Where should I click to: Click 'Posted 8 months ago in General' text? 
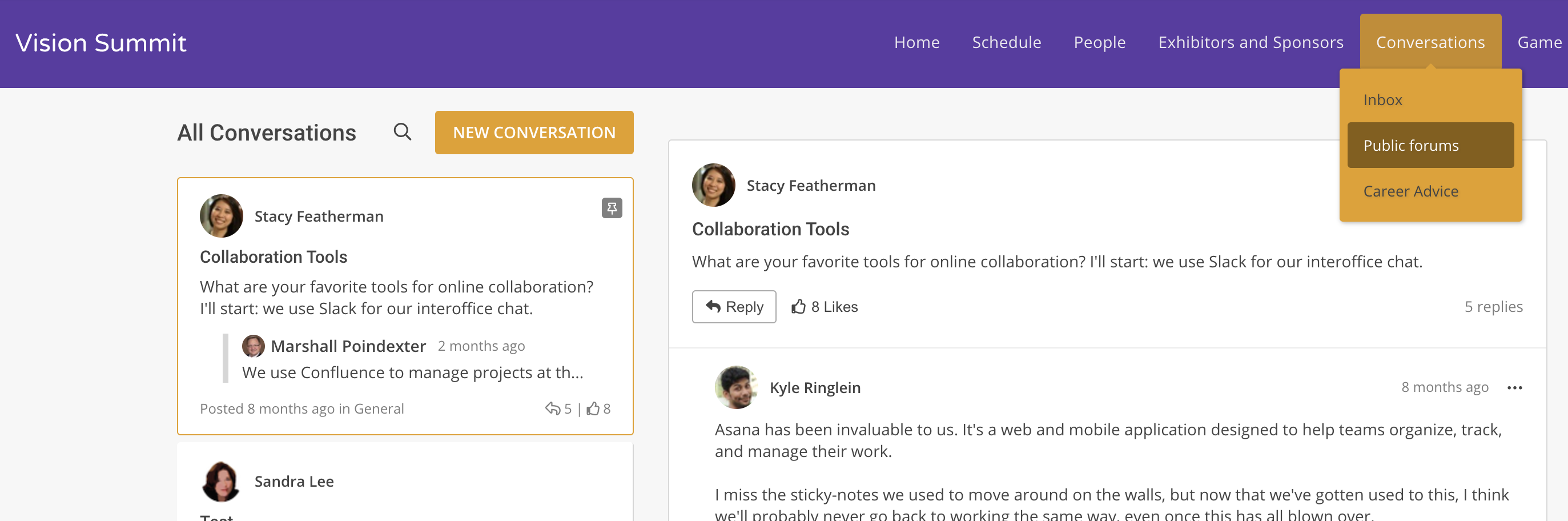point(301,408)
